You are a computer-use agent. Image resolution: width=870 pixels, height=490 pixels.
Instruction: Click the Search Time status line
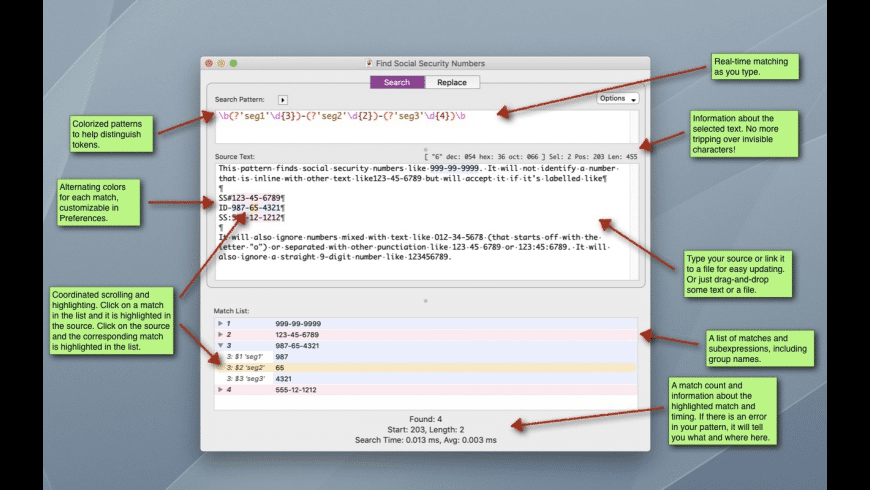pos(426,440)
